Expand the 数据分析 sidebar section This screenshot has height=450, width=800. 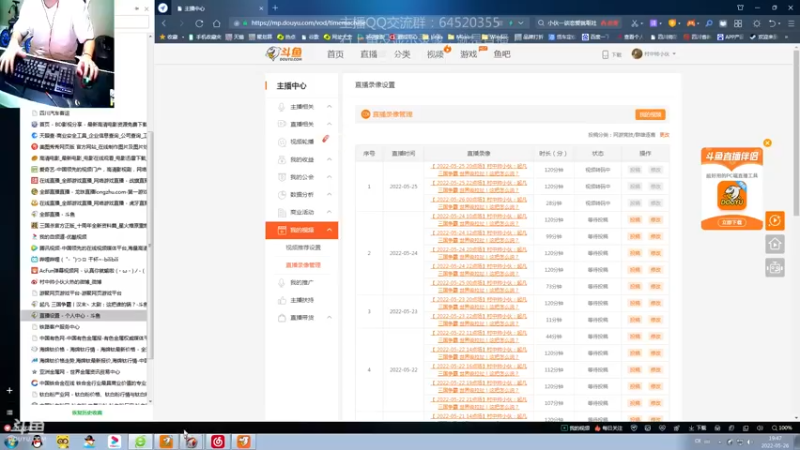(x=302, y=194)
